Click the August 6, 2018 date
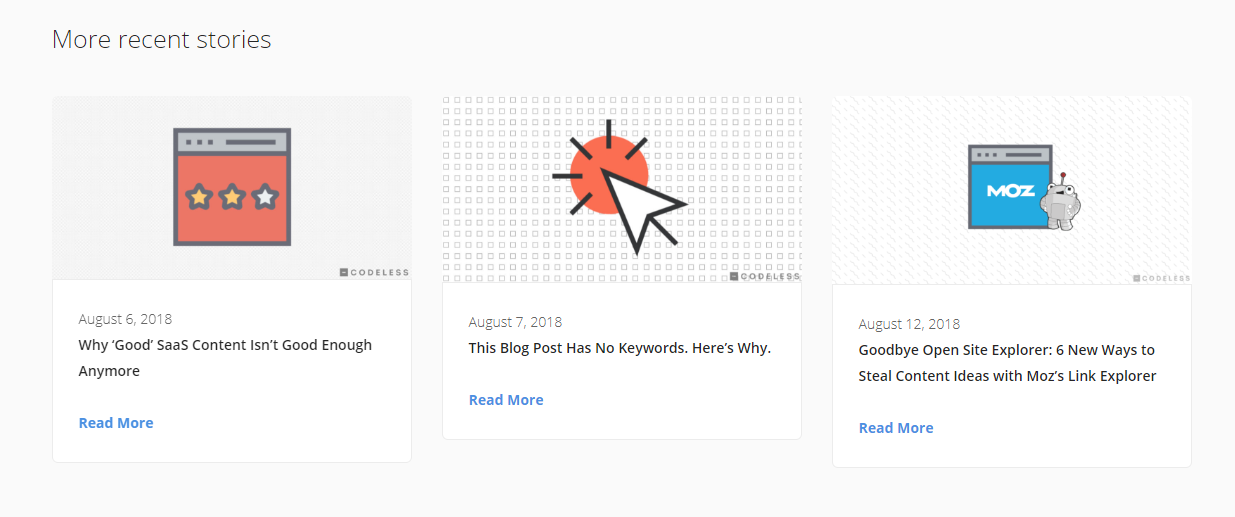This screenshot has width=1235, height=517. (125, 319)
